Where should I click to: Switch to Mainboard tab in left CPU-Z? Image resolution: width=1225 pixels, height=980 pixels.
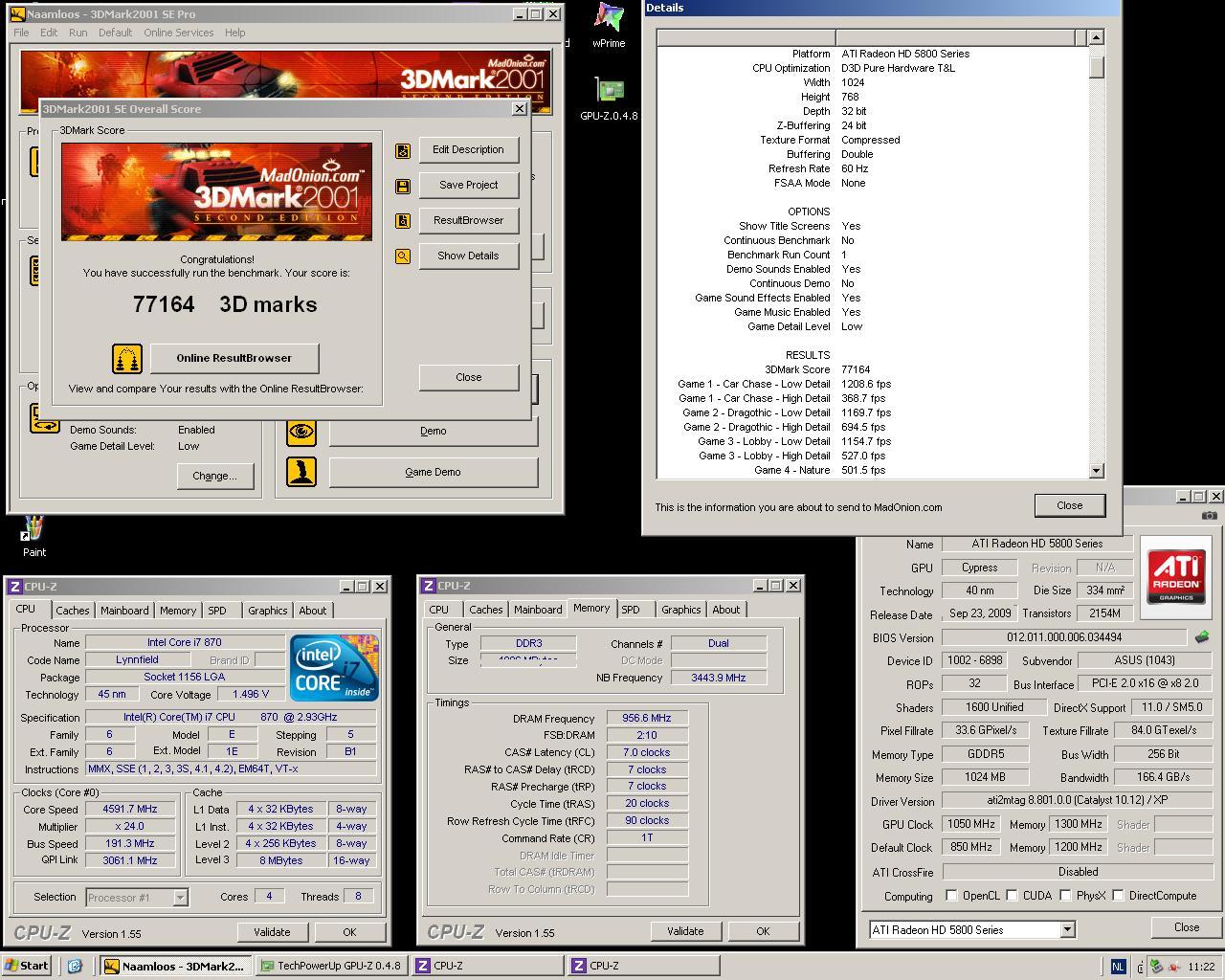point(124,611)
